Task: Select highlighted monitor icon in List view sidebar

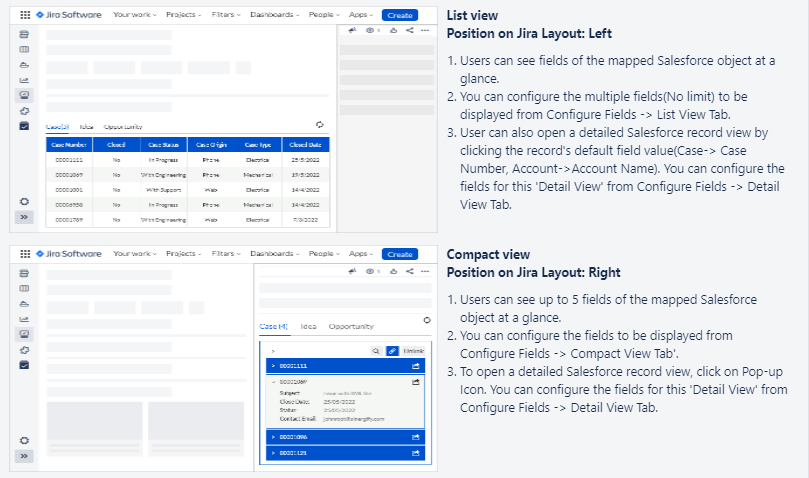Action: (24, 95)
